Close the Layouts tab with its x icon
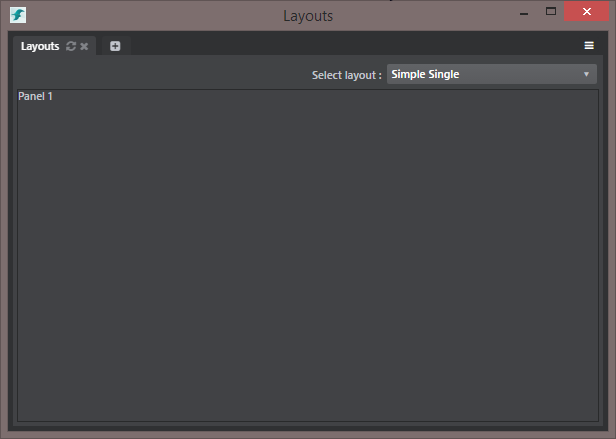The width and height of the screenshot is (616, 439). (x=85, y=46)
